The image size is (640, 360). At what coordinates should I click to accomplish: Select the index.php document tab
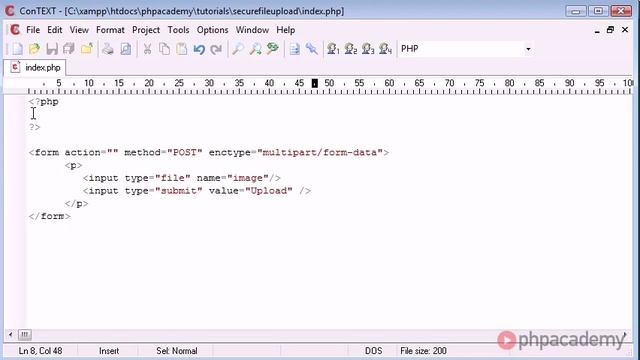[36, 67]
